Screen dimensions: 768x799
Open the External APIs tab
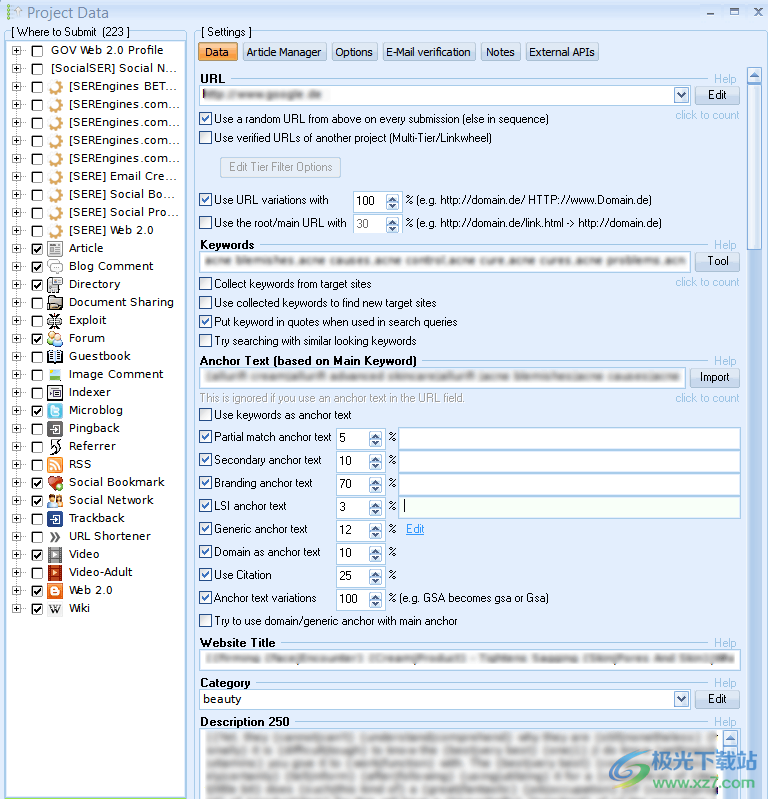point(562,52)
